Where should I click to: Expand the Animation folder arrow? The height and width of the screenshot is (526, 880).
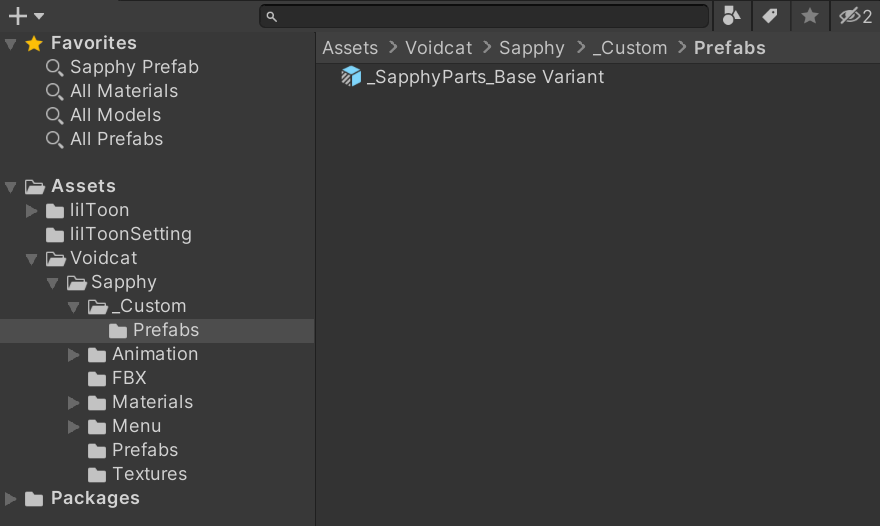[x=73, y=354]
